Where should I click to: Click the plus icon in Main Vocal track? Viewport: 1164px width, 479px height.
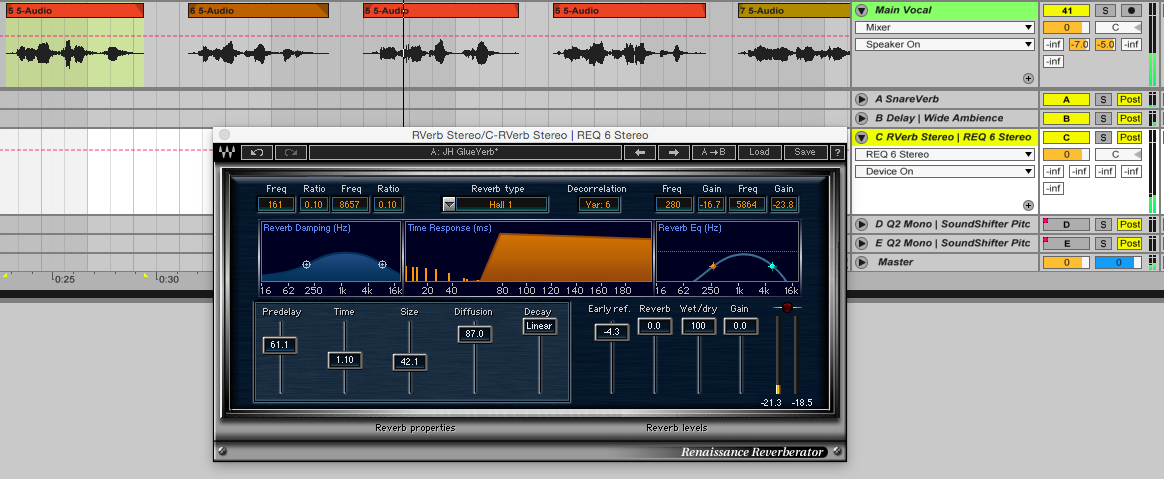[1028, 78]
